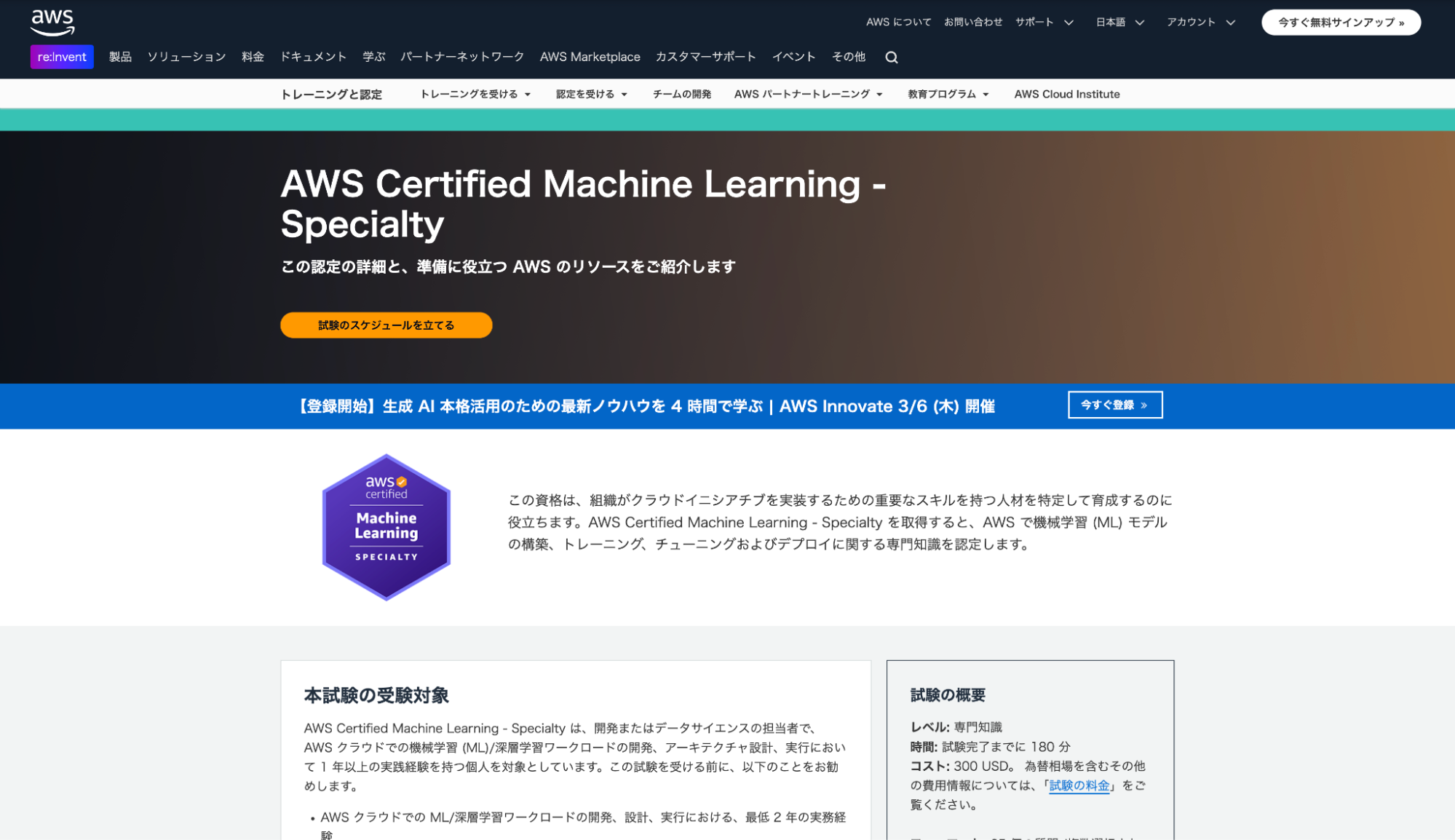
Task: Click 試験のスケジュールを立てる button
Action: [x=386, y=325]
